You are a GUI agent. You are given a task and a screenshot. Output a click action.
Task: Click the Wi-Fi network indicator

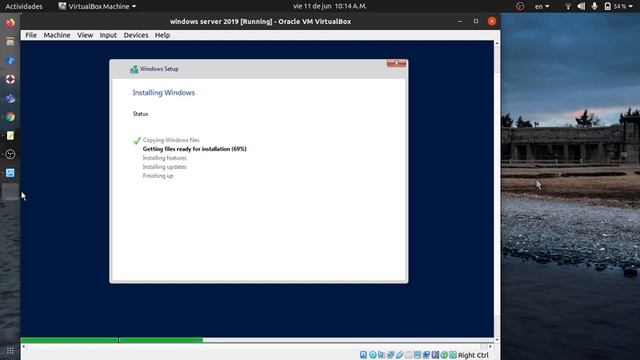point(568,6)
